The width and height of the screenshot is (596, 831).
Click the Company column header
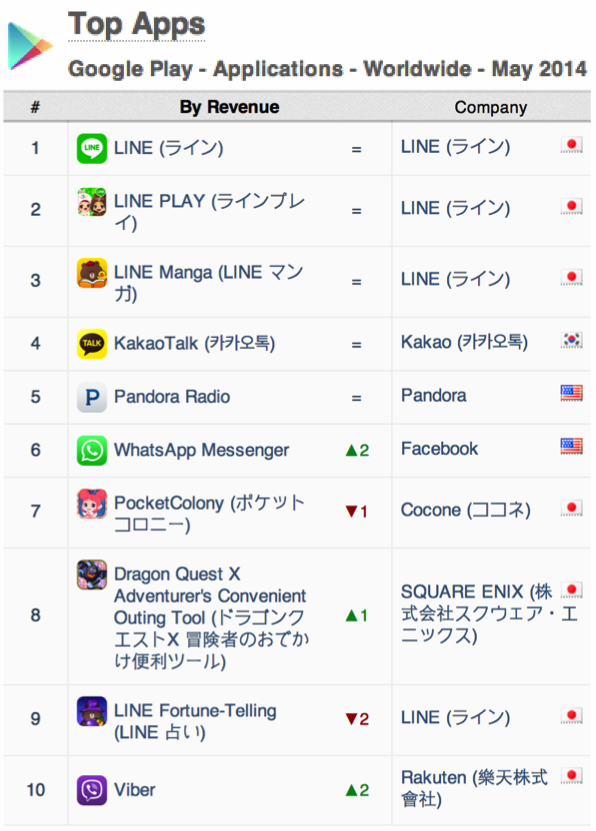(x=491, y=108)
